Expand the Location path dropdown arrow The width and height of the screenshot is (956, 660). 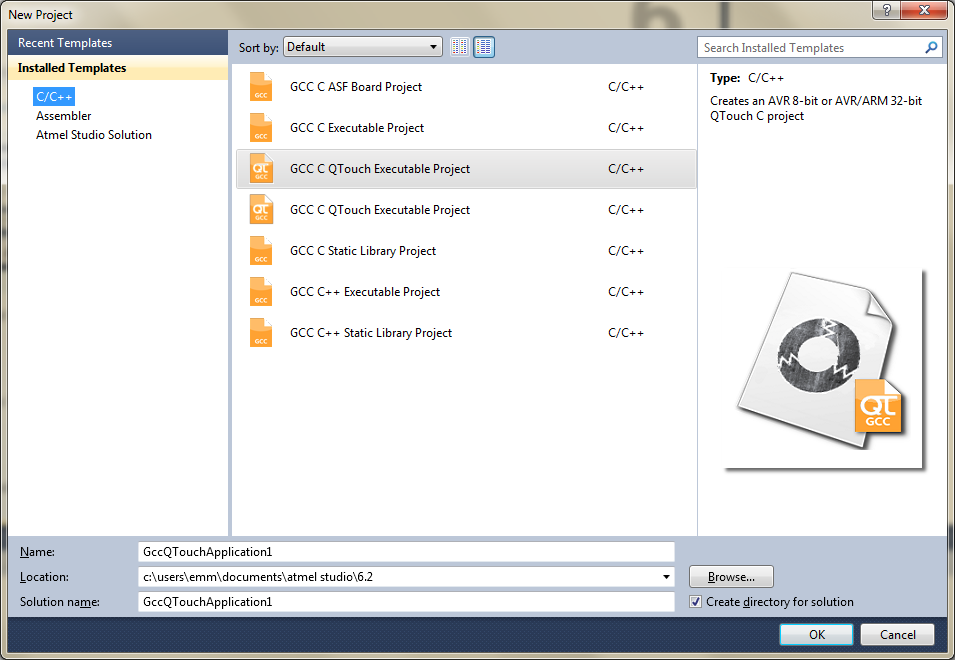tap(666, 577)
